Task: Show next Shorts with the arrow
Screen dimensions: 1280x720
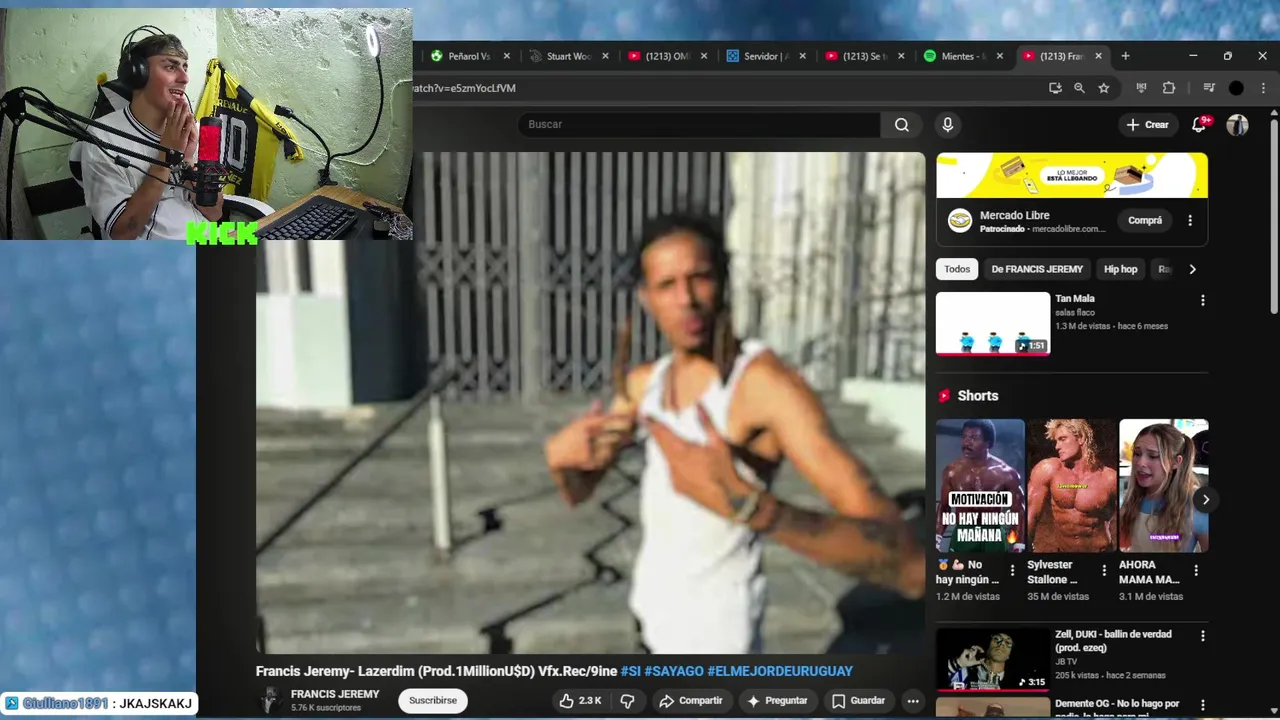Action: 1206,499
